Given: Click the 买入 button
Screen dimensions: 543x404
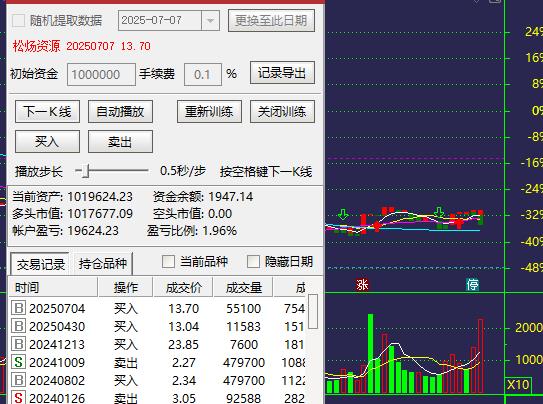Looking at the screenshot, I should point(47,142).
